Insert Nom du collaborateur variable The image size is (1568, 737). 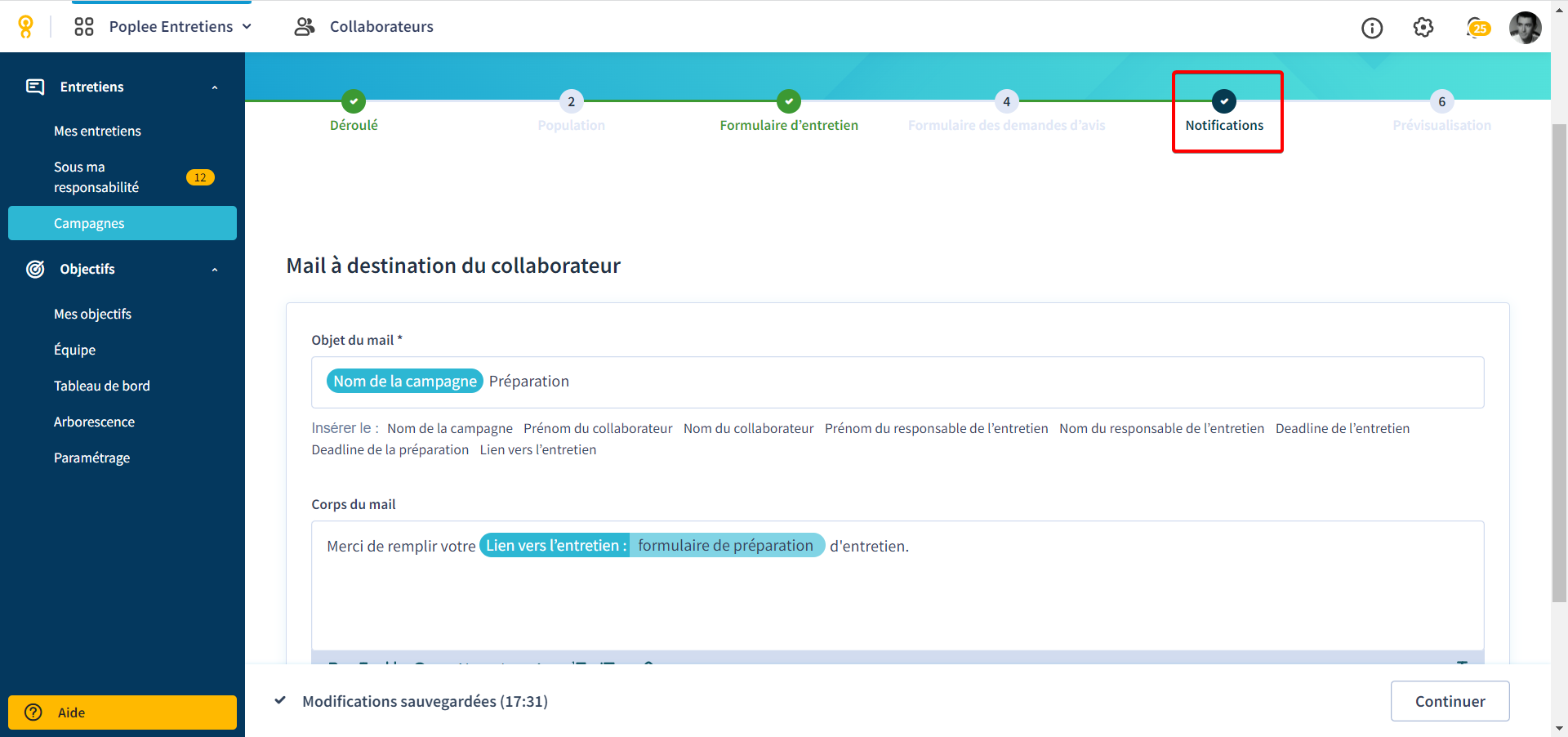[x=749, y=428]
